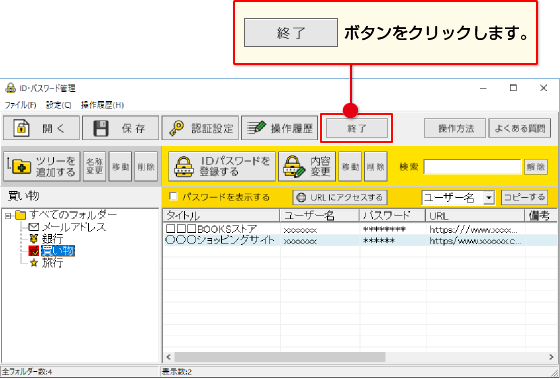This screenshot has height=379, width=560.
Task: Open 認証設定 key icon button
Action: [200, 128]
